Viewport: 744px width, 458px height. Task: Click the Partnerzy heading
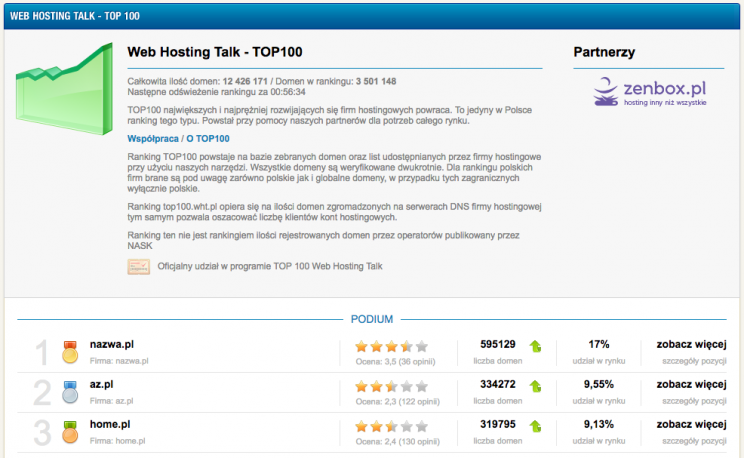click(604, 52)
